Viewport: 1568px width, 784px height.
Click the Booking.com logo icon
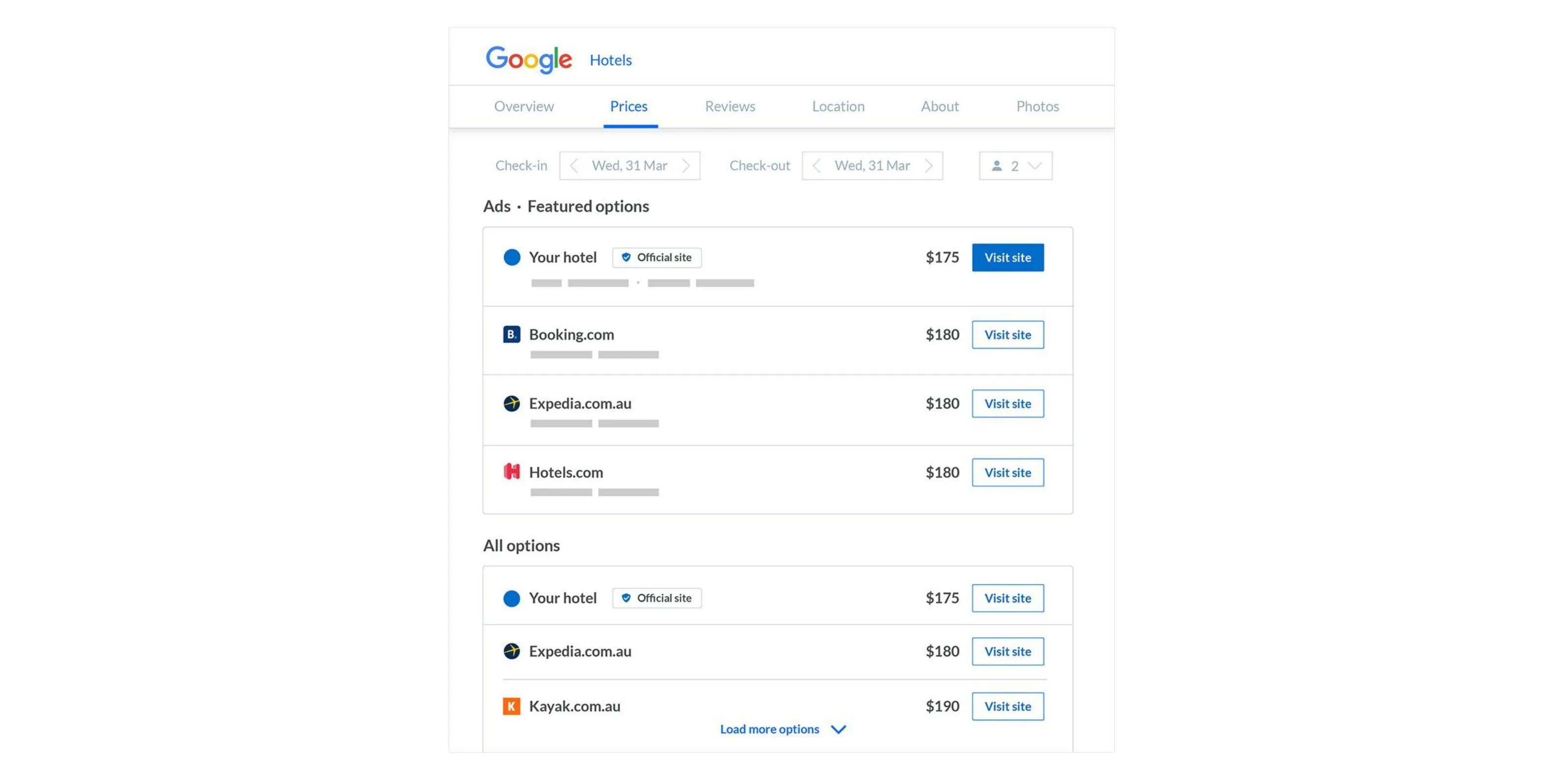coord(512,334)
